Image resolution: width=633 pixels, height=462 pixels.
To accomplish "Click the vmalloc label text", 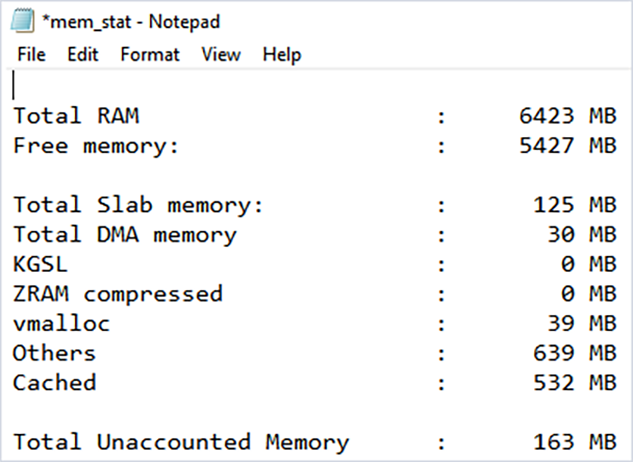I will point(61,323).
